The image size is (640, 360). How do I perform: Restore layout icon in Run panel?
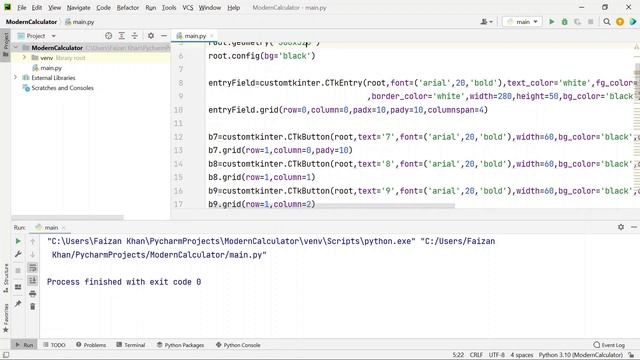pyautogui.click(x=18, y=287)
